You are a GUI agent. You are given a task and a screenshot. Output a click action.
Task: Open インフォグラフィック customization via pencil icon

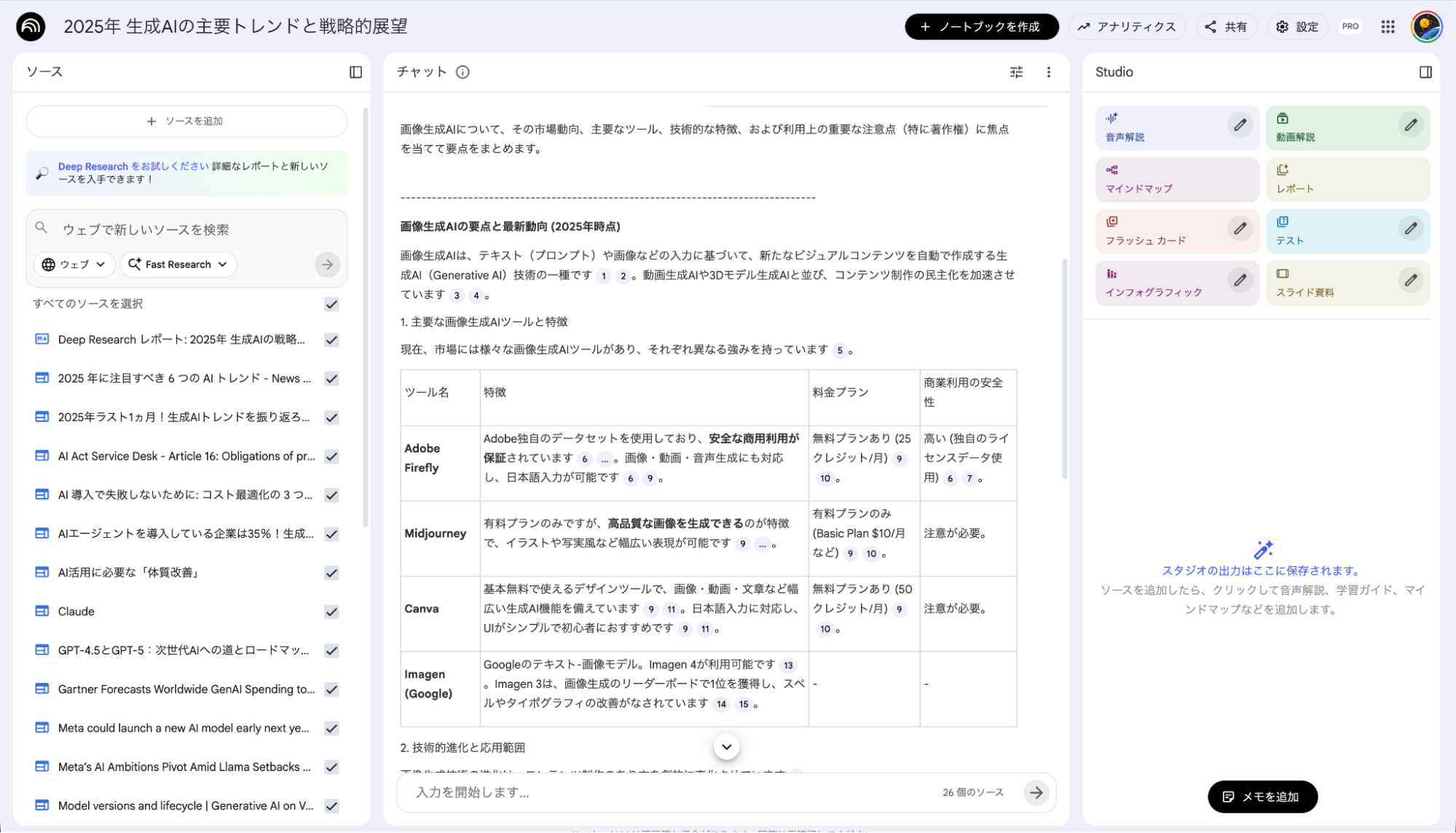[1240, 279]
